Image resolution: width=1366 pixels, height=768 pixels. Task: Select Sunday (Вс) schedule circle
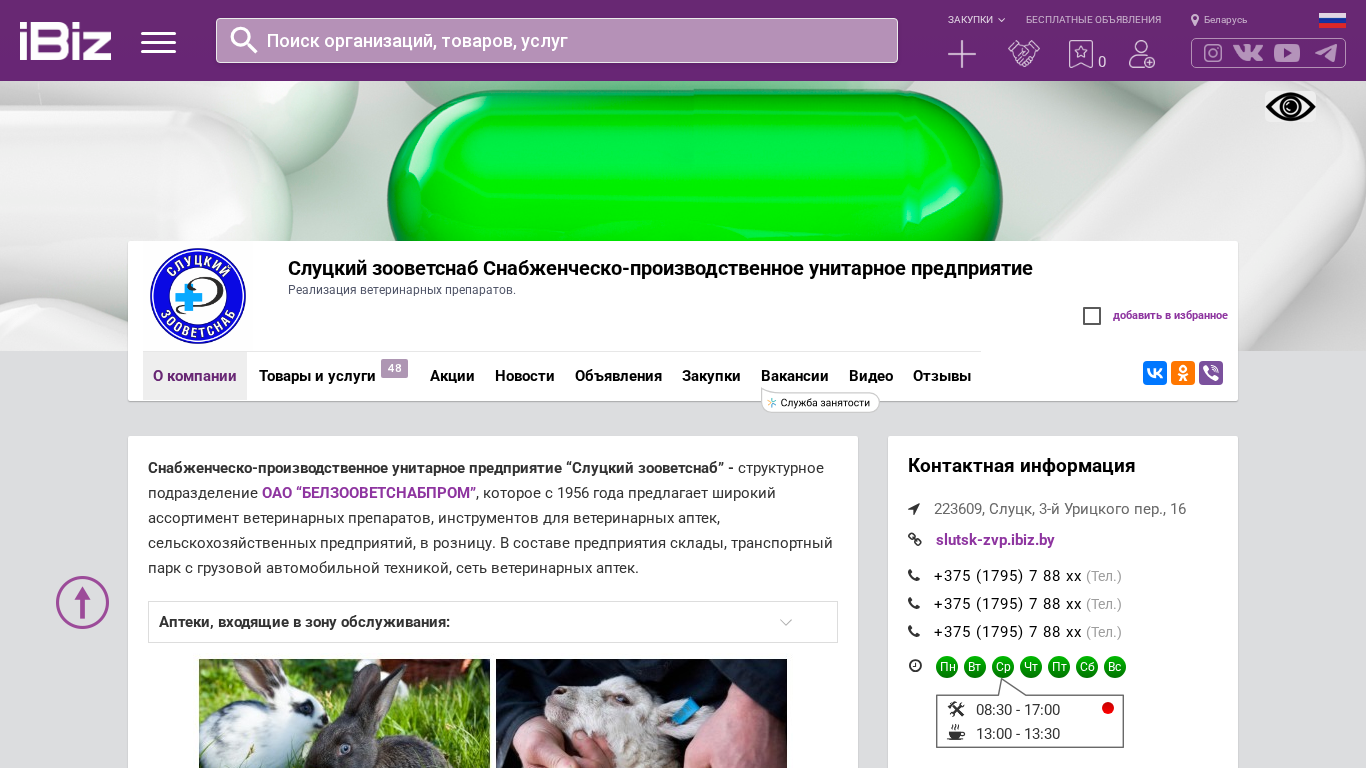point(1115,667)
